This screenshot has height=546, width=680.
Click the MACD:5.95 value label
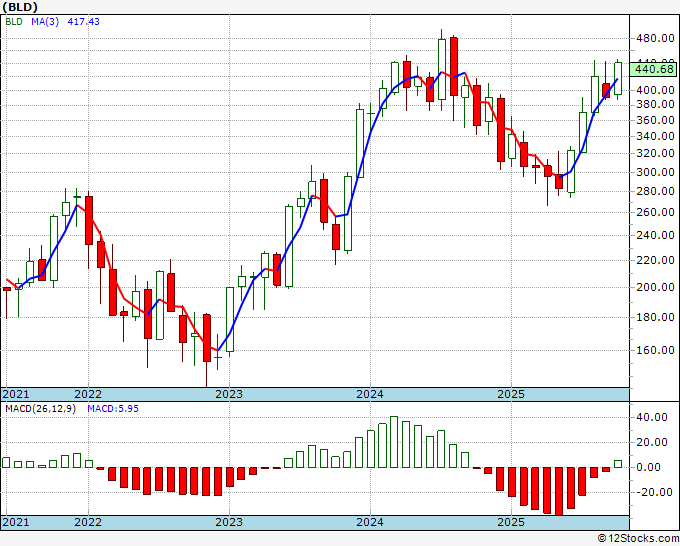[x=113, y=409]
